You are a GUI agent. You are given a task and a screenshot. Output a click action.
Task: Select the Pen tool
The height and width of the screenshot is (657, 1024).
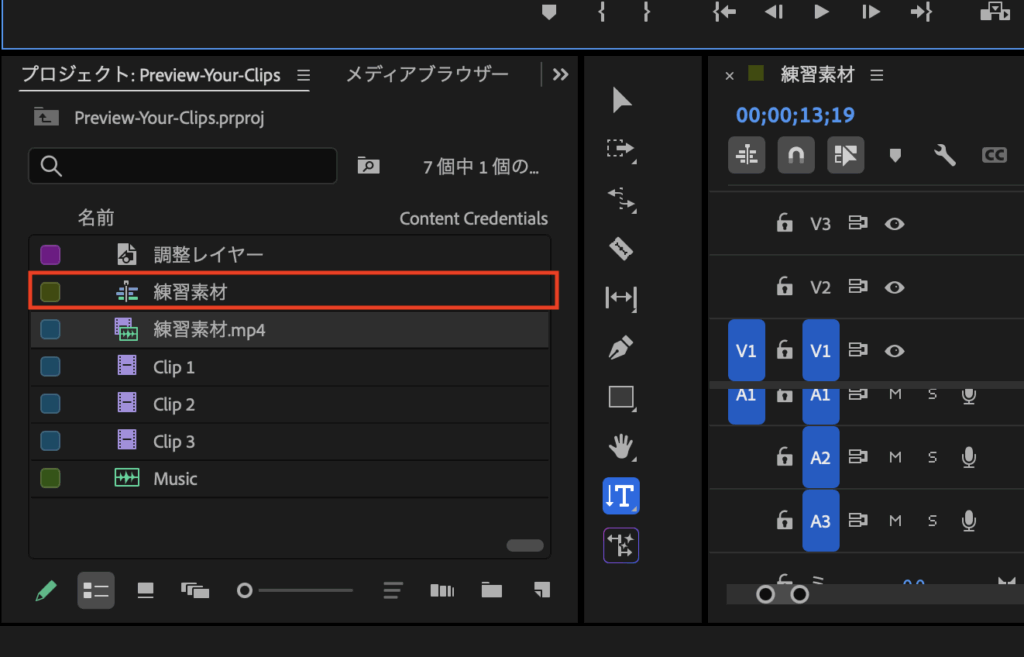point(621,348)
